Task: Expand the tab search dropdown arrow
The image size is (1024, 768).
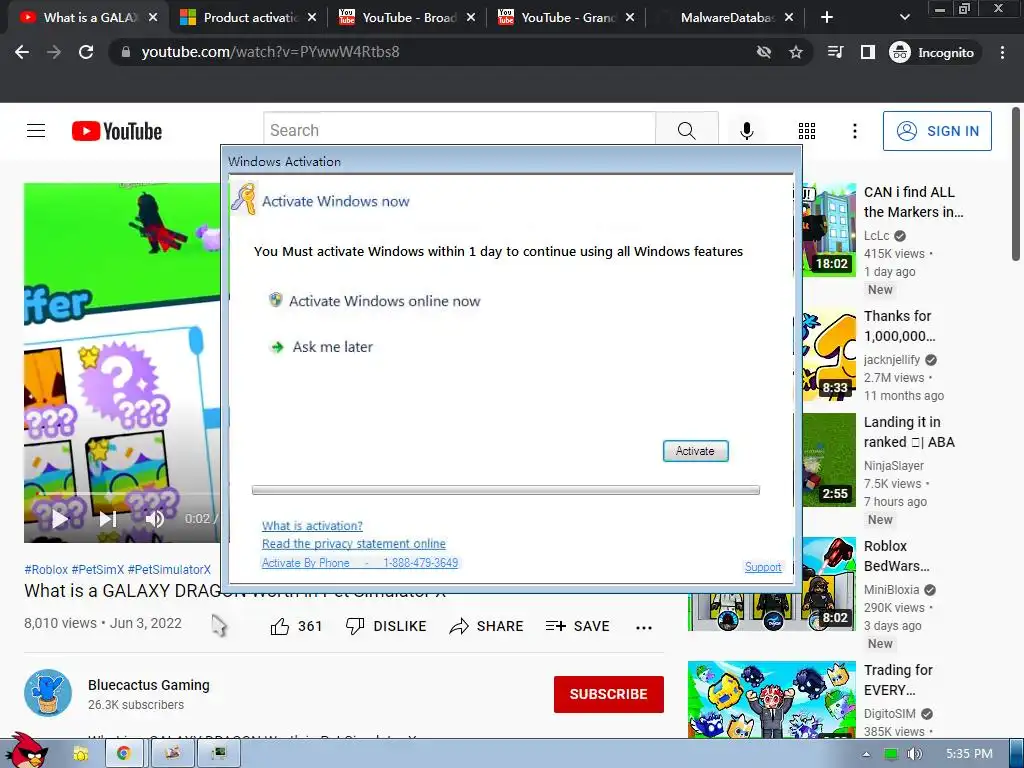Action: click(904, 18)
